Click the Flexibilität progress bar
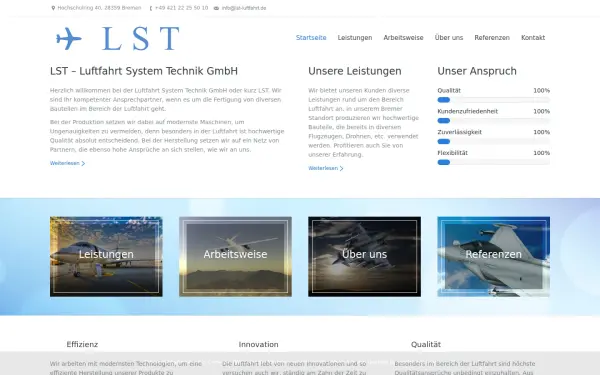Image resolution: width=600 pixels, height=375 pixels. click(494, 162)
